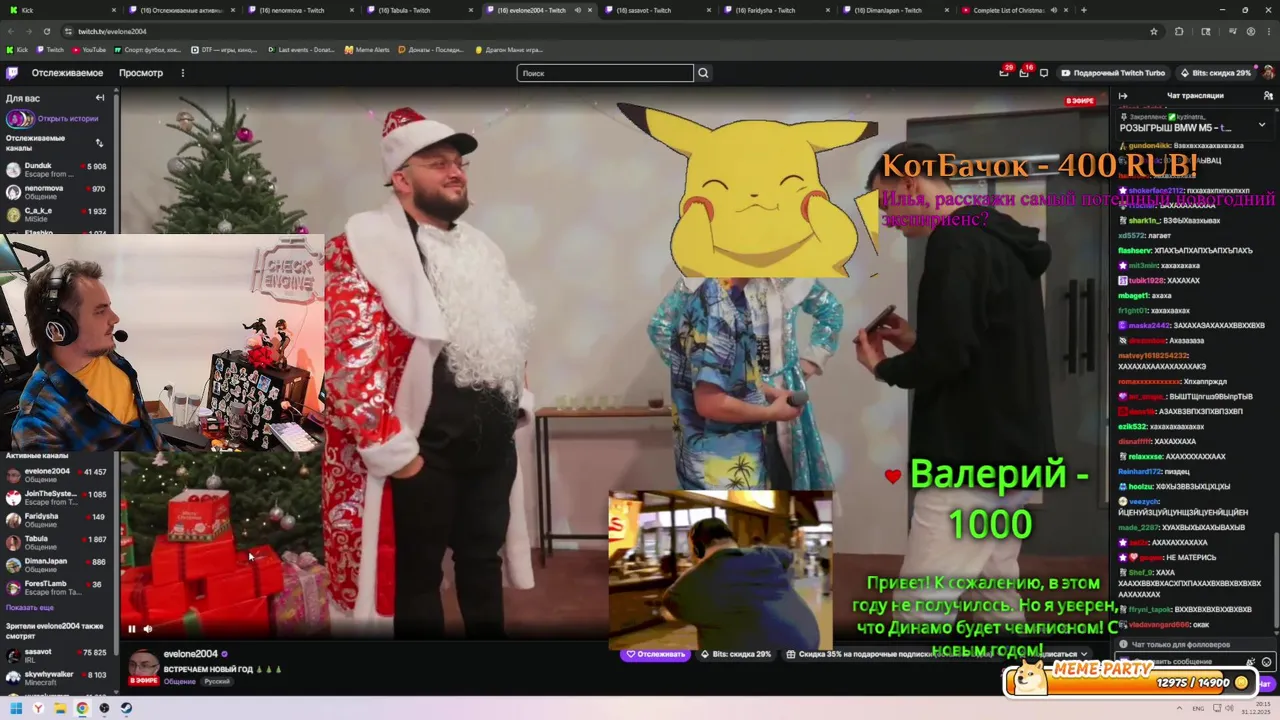The width and height of the screenshot is (1280, 720).
Task: Switch the ENG keyboard language
Action: click(x=1199, y=708)
